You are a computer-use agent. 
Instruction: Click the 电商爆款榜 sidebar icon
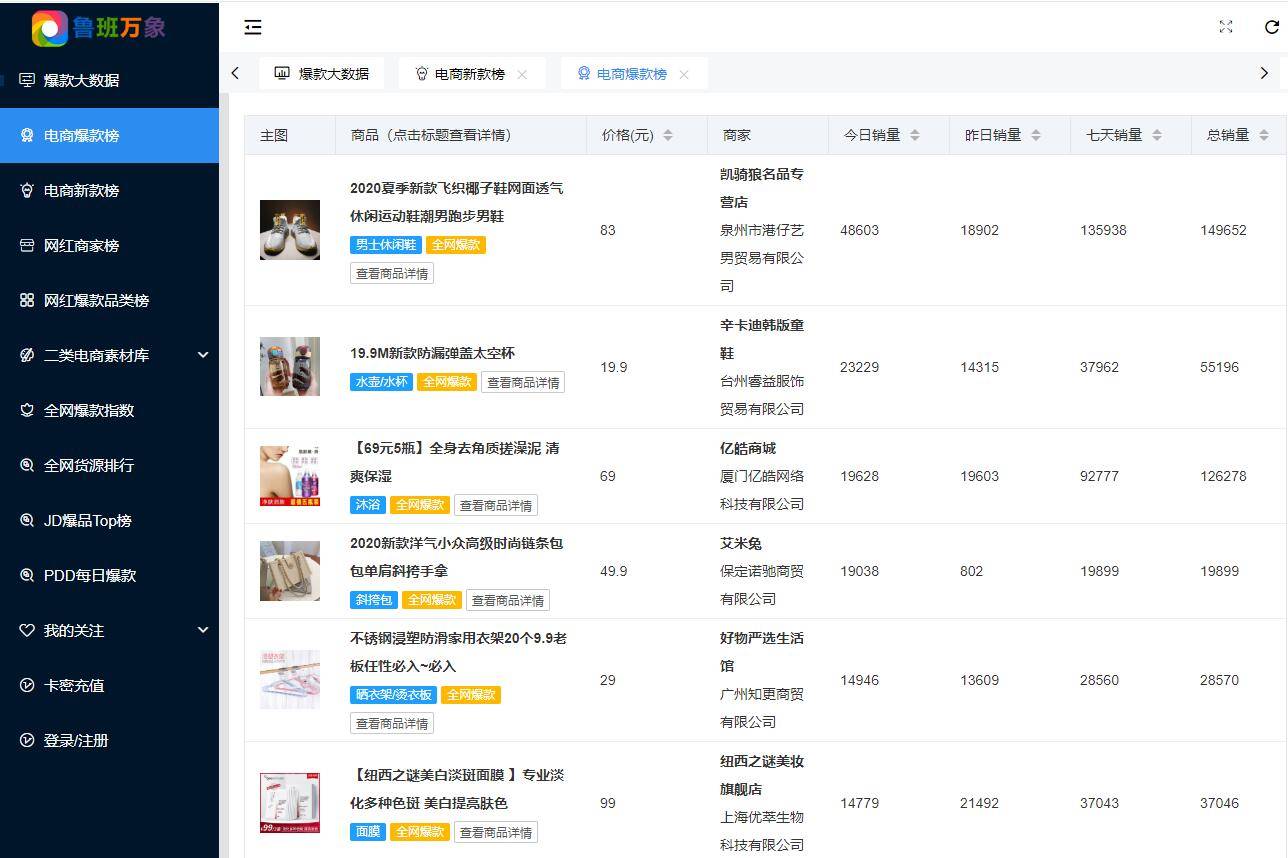click(x=27, y=135)
